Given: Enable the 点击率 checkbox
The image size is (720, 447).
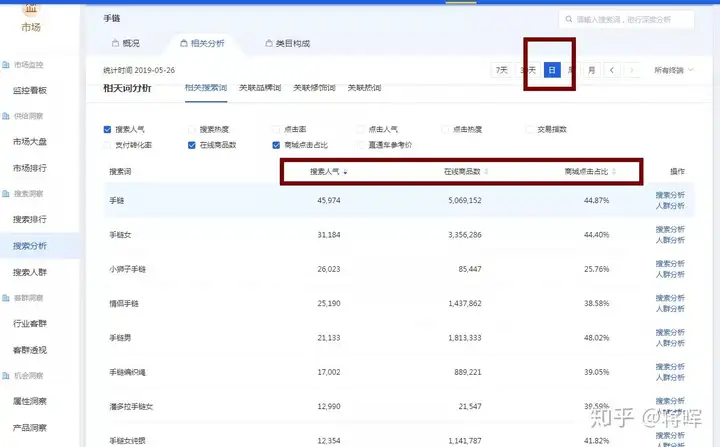Looking at the screenshot, I should tap(276, 130).
